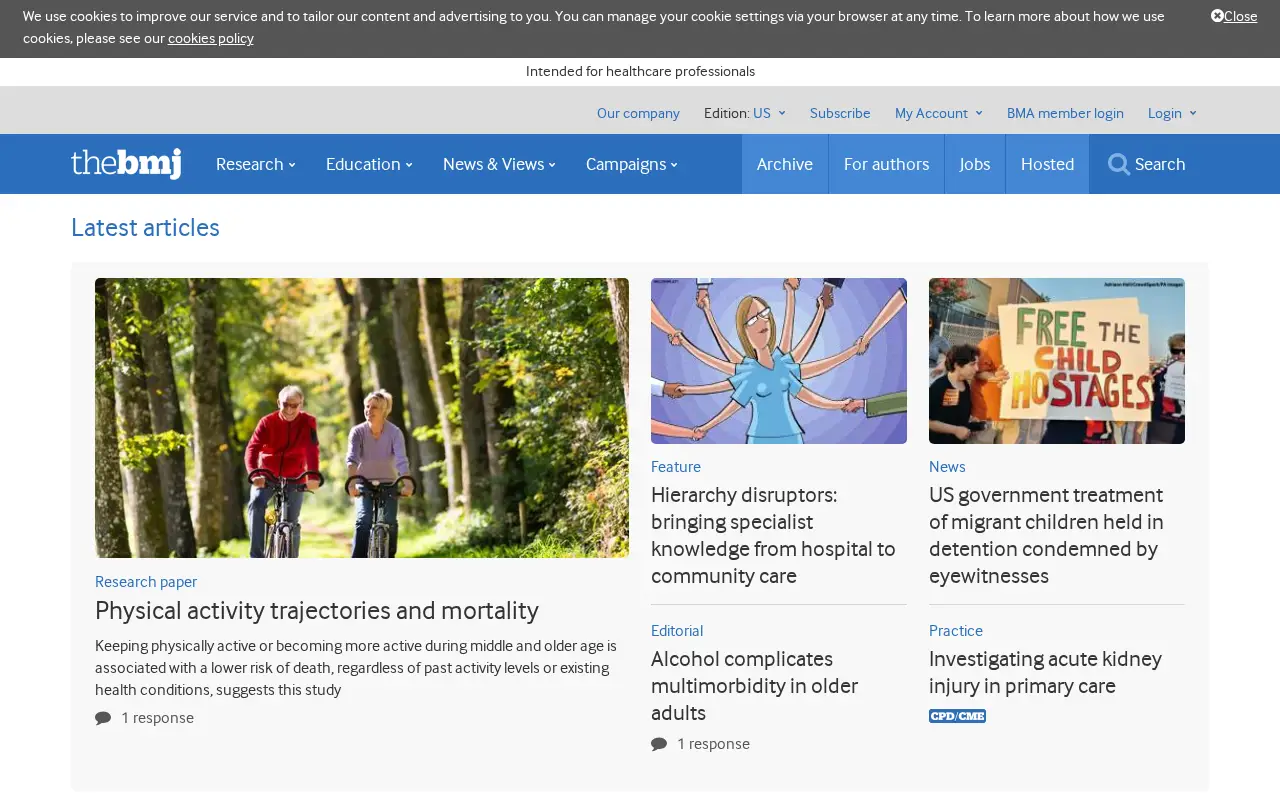Screen dimensions: 1280x800
Task: Open the cyclists article thumbnail
Action: click(362, 418)
